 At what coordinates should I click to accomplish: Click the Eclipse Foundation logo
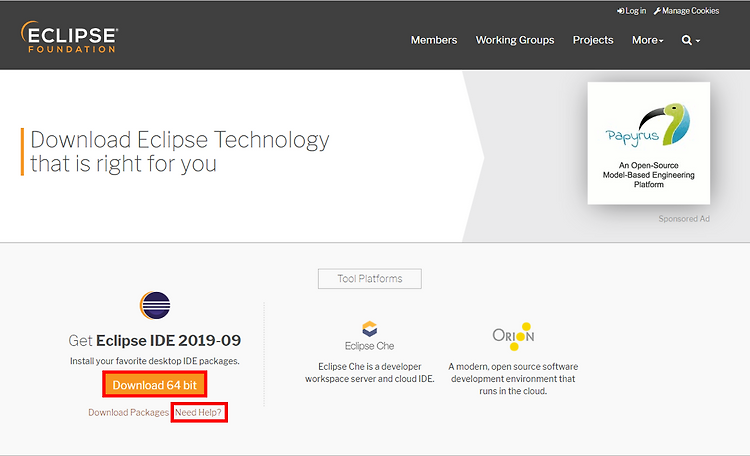coord(69,37)
